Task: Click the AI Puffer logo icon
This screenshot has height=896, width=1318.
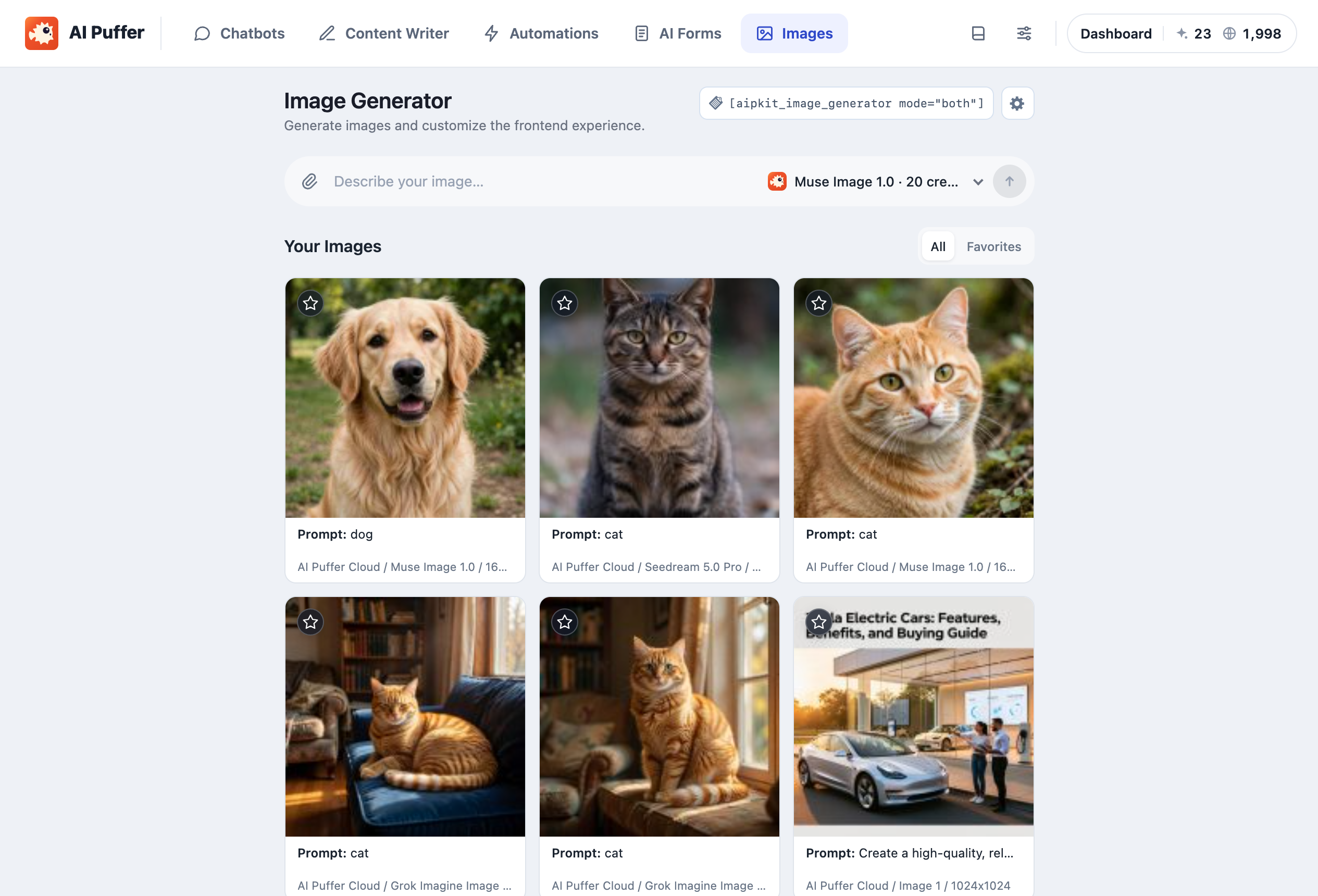Action: [41, 33]
